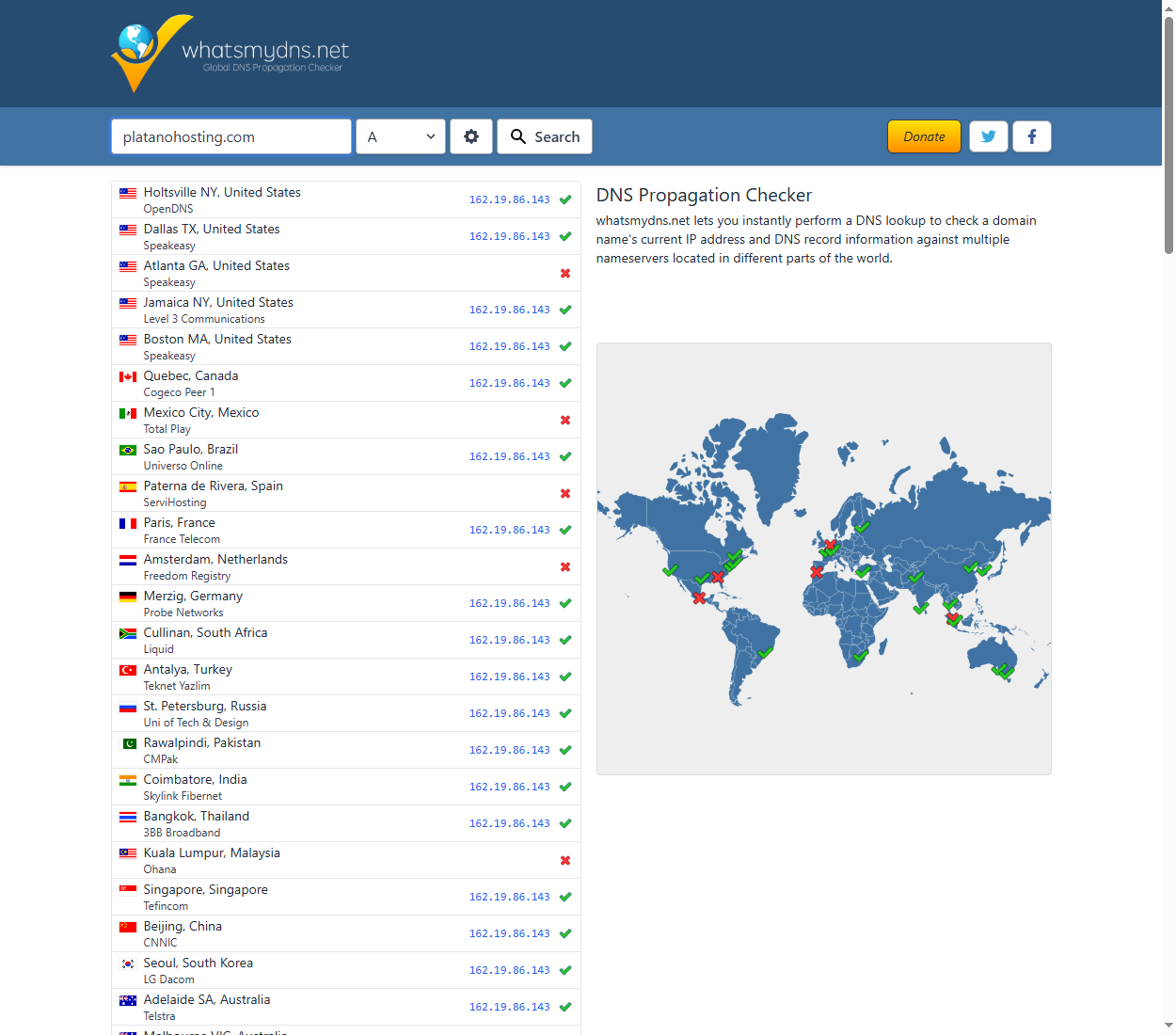This screenshot has height=1035, width=1176.
Task: Click the platanohosting.com domain input field
Action: coord(231,136)
